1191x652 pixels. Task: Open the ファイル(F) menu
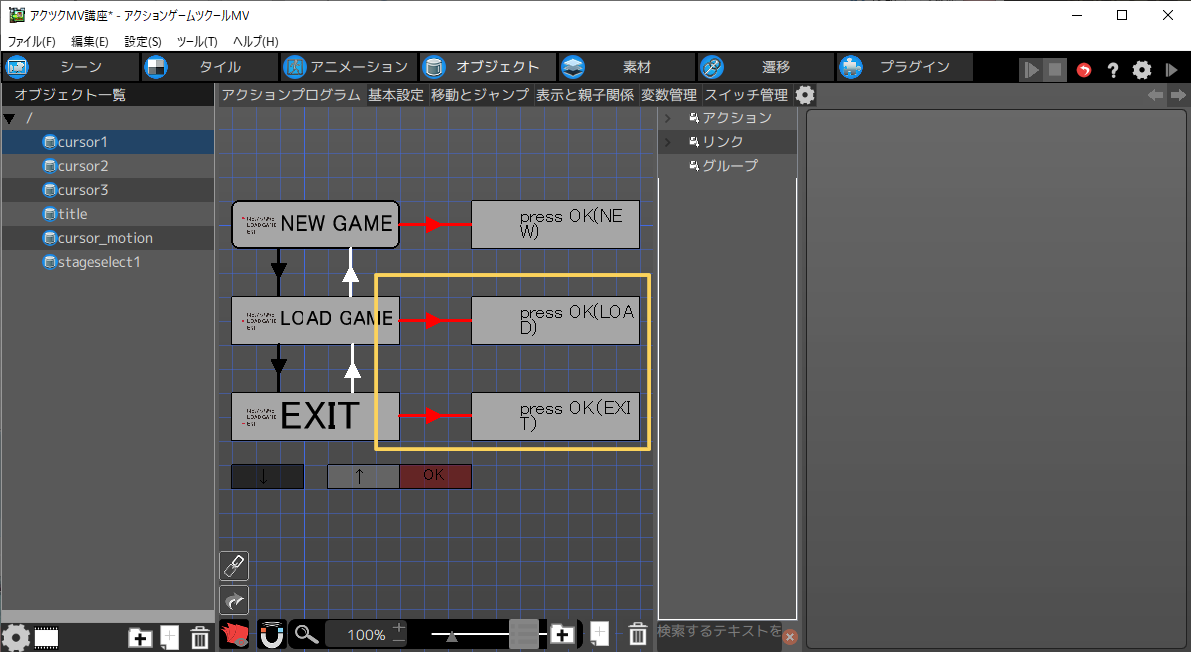click(32, 41)
